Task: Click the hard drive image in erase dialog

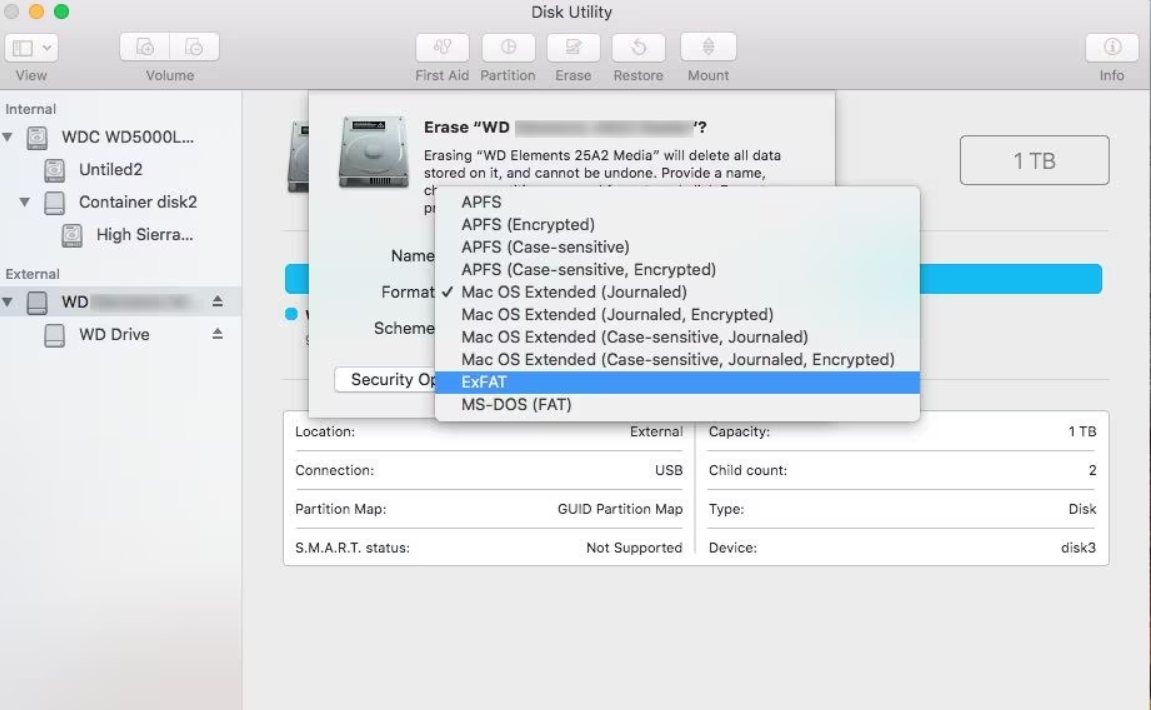Action: pos(373,152)
